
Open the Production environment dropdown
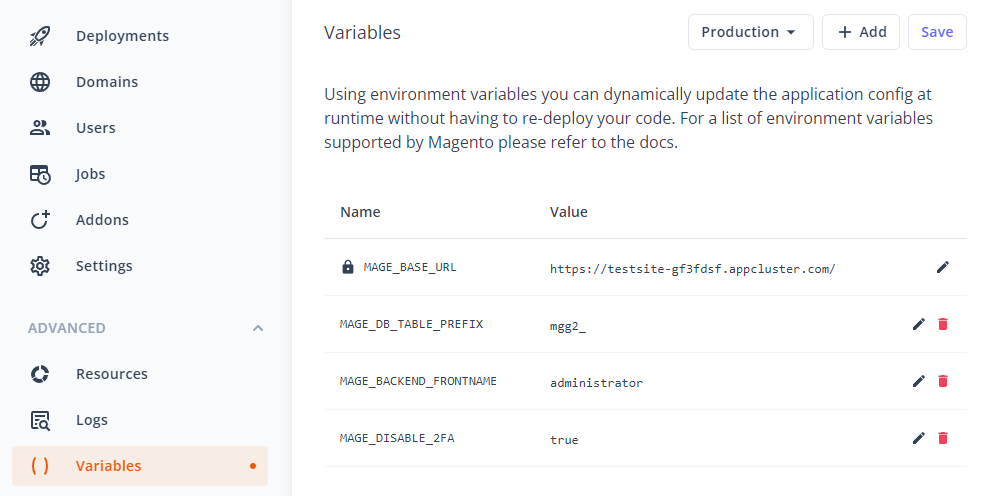click(x=750, y=32)
